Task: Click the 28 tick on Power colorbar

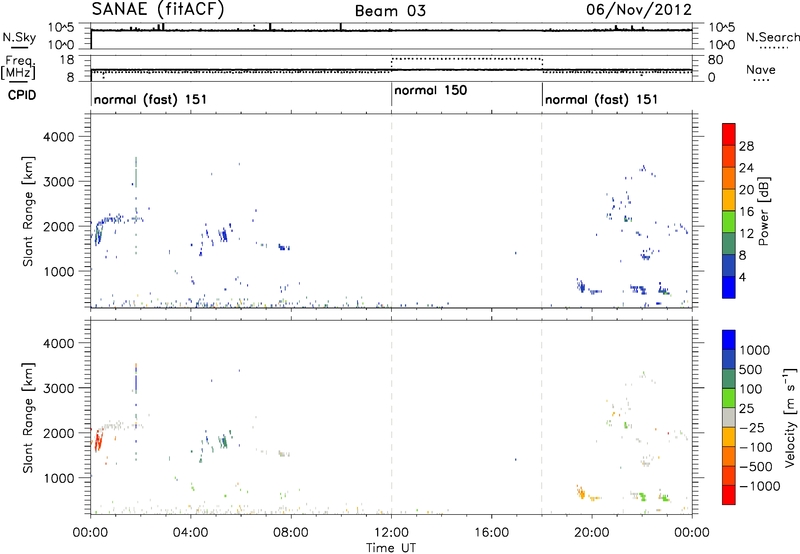Action: click(x=746, y=146)
